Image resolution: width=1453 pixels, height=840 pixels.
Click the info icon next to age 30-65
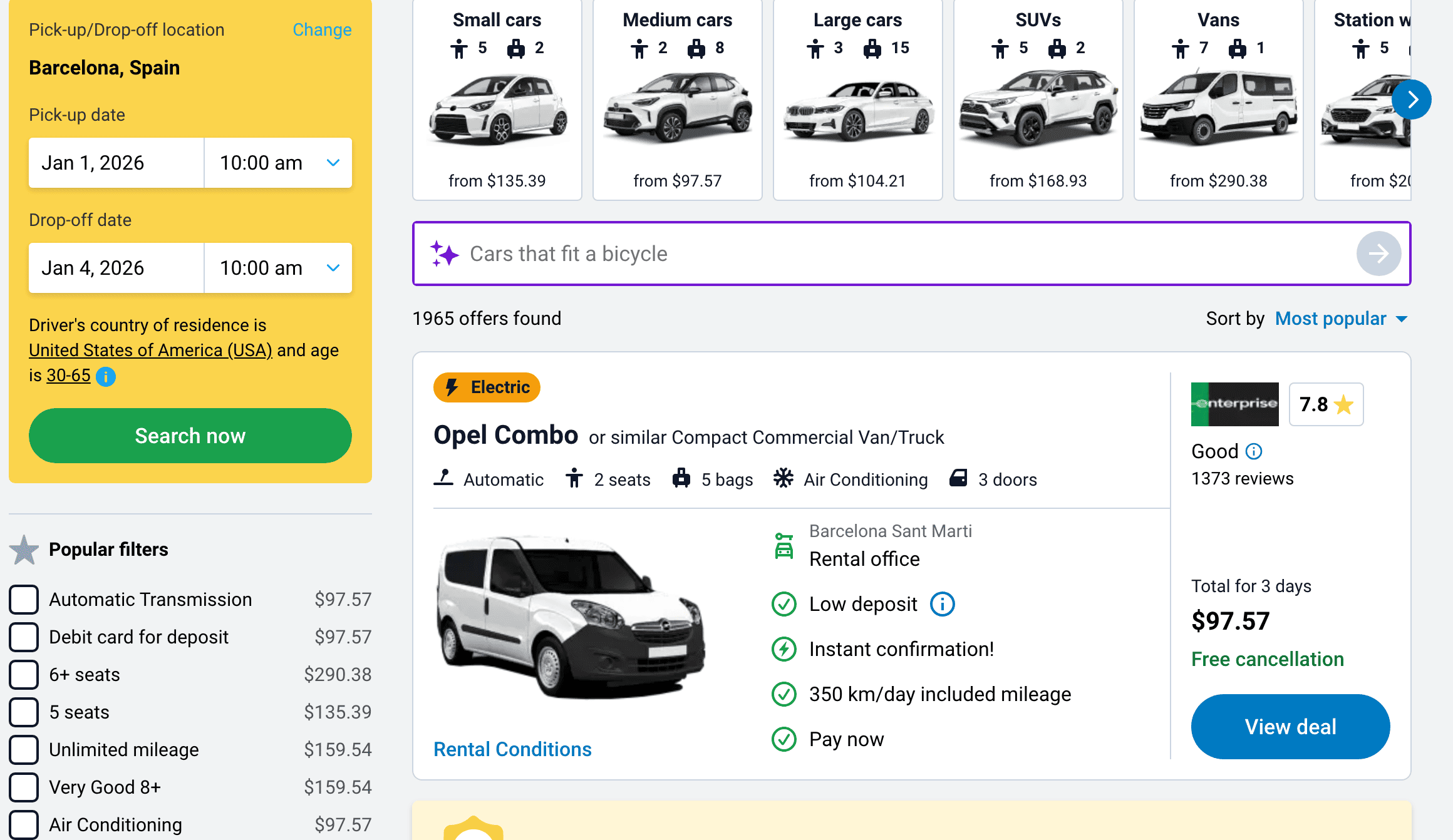tap(106, 377)
